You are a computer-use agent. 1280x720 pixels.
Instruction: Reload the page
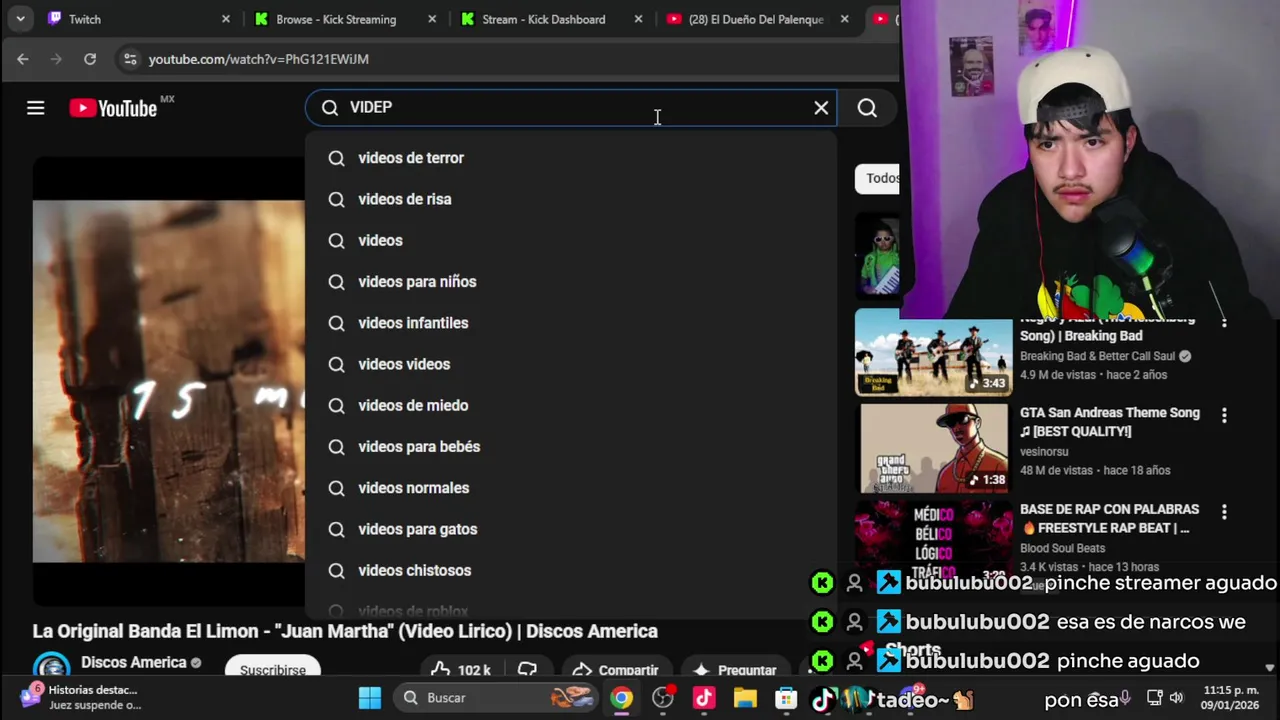point(90,59)
